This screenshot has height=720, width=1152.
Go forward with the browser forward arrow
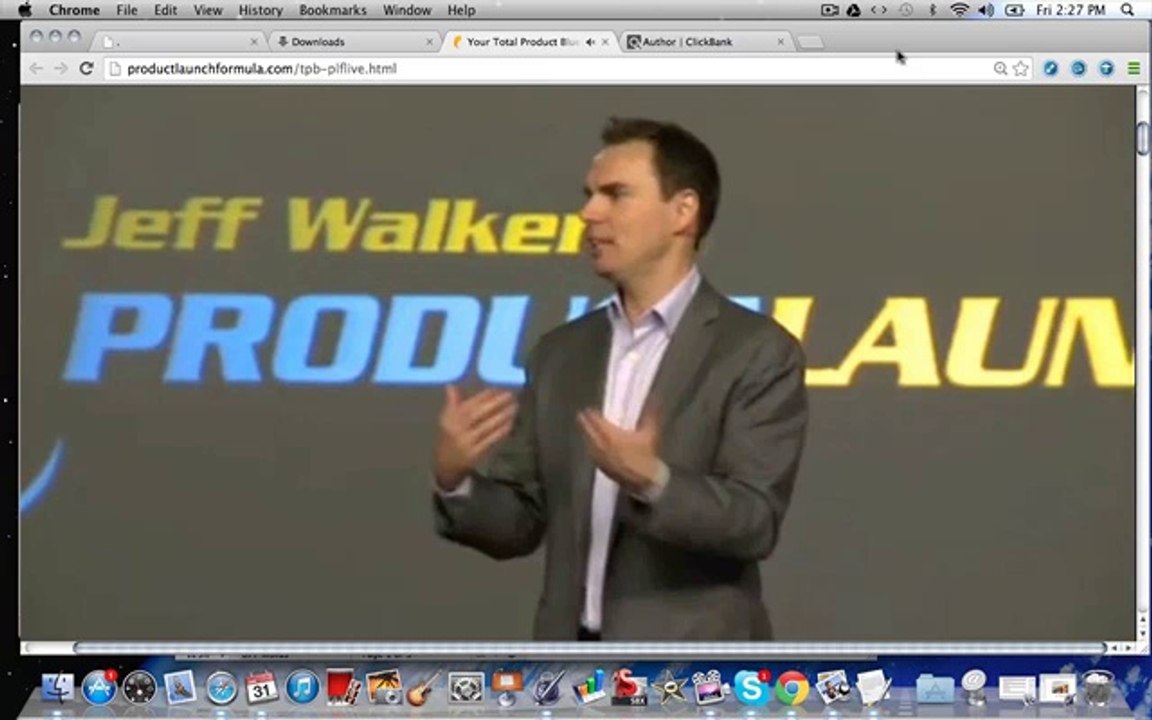pos(61,68)
